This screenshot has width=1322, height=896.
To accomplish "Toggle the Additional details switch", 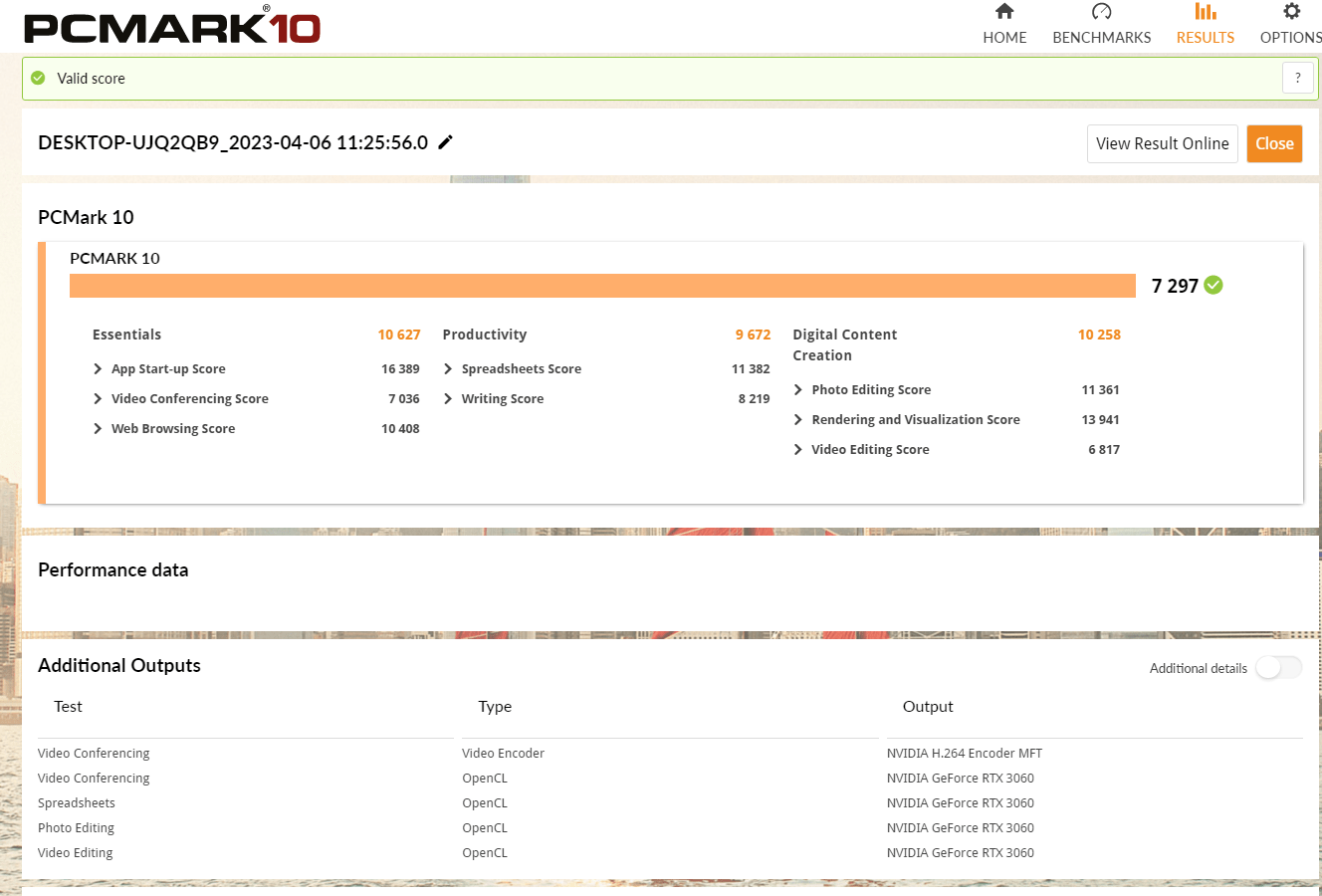I will pos(1278,668).
